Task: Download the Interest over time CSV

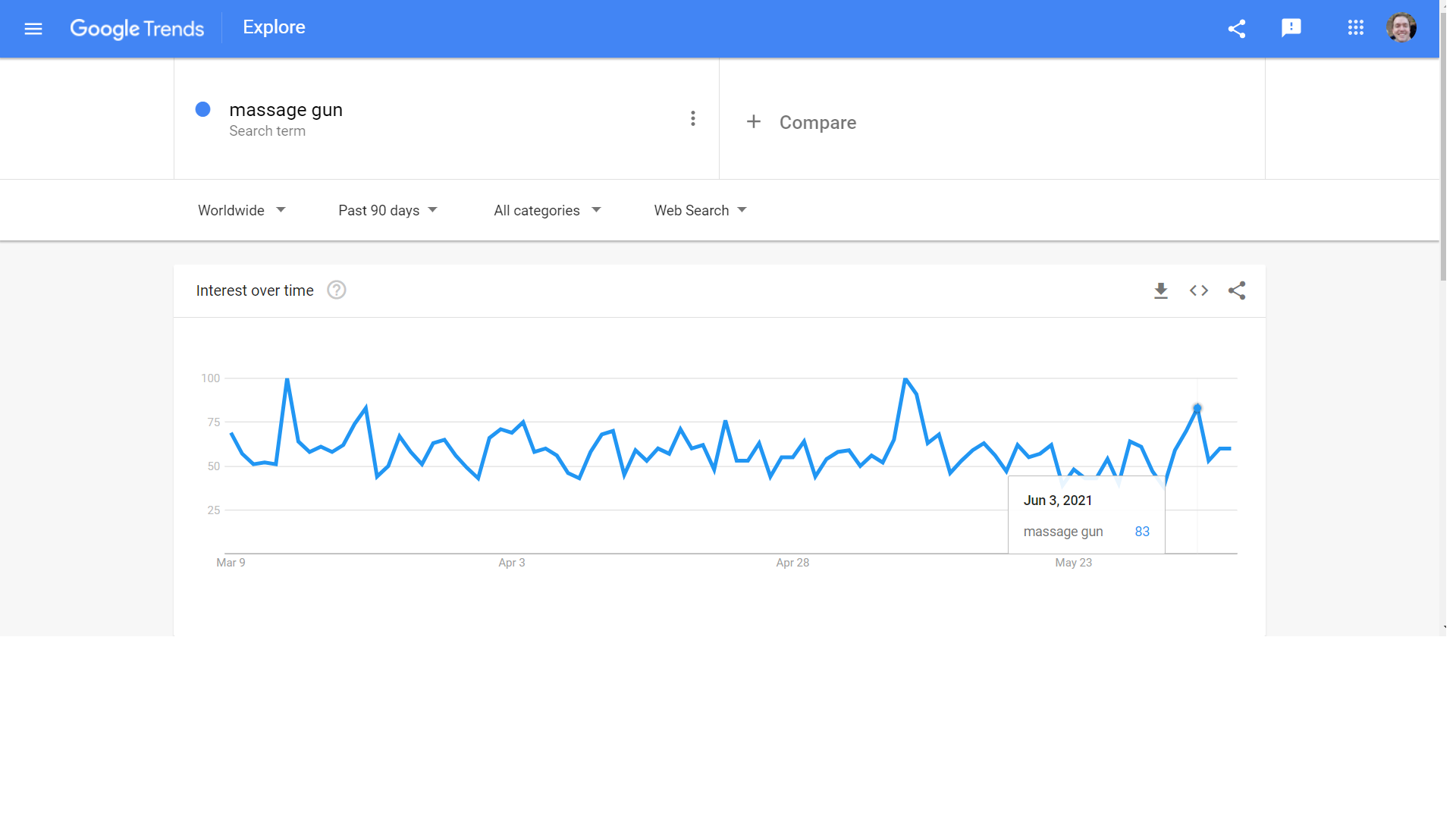Action: (x=1161, y=291)
